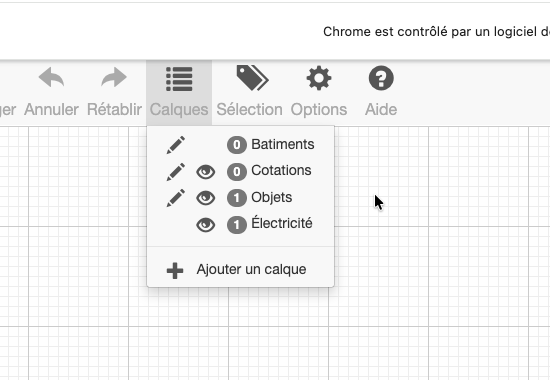Click the pencil icon for Objets layer
Image resolution: width=550 pixels, height=380 pixels.
coord(176,198)
